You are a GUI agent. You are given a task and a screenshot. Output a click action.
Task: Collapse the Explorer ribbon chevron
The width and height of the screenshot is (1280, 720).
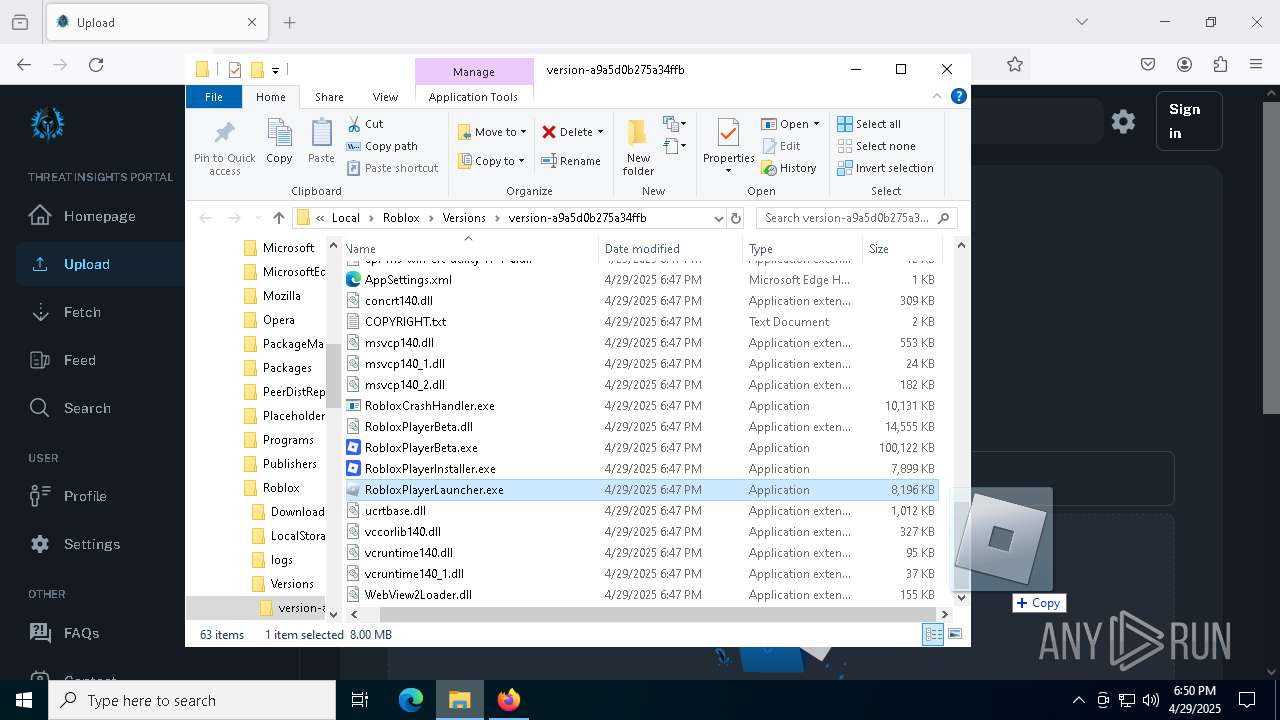tap(937, 97)
